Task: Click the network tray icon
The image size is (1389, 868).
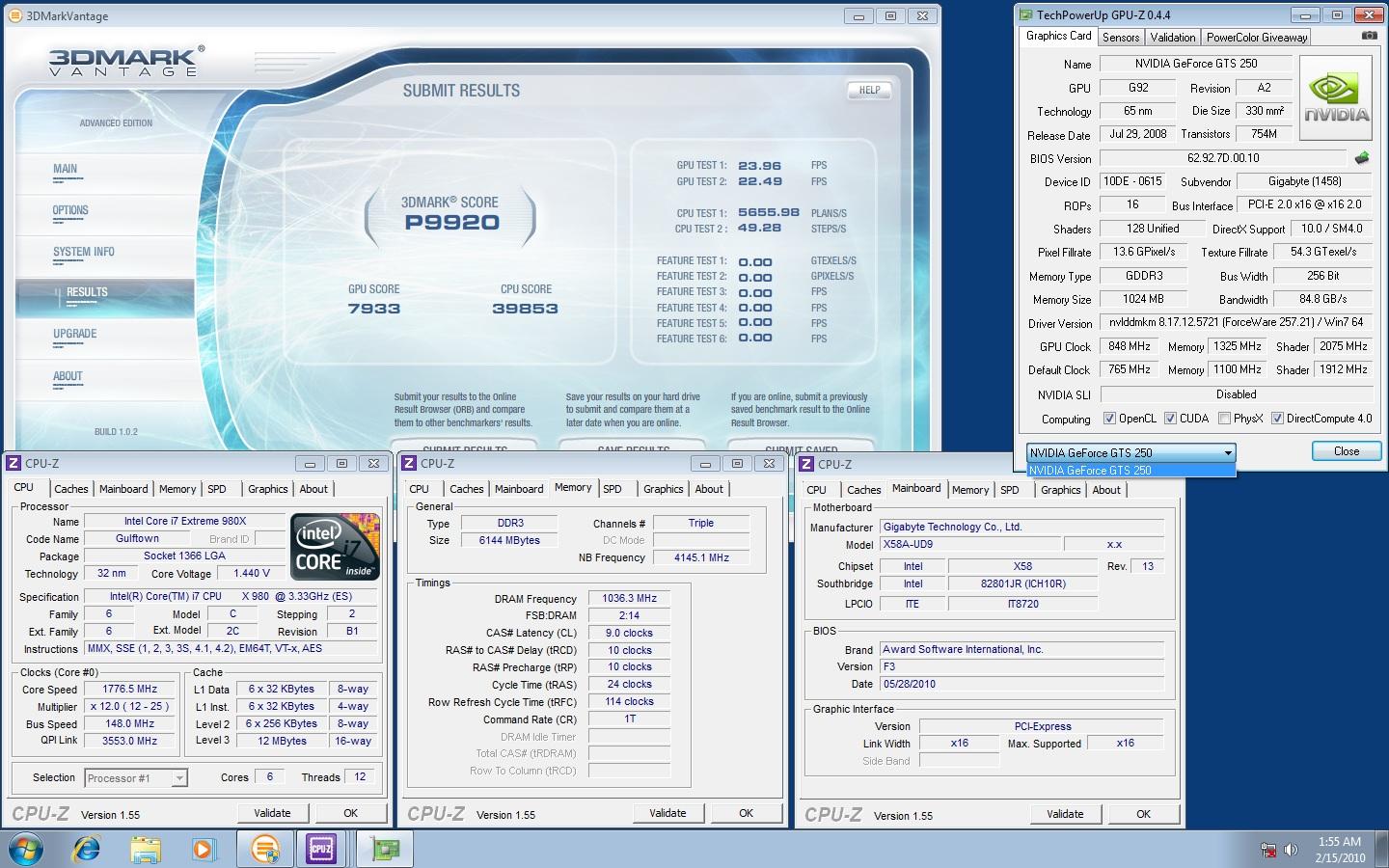Action: (1268, 850)
